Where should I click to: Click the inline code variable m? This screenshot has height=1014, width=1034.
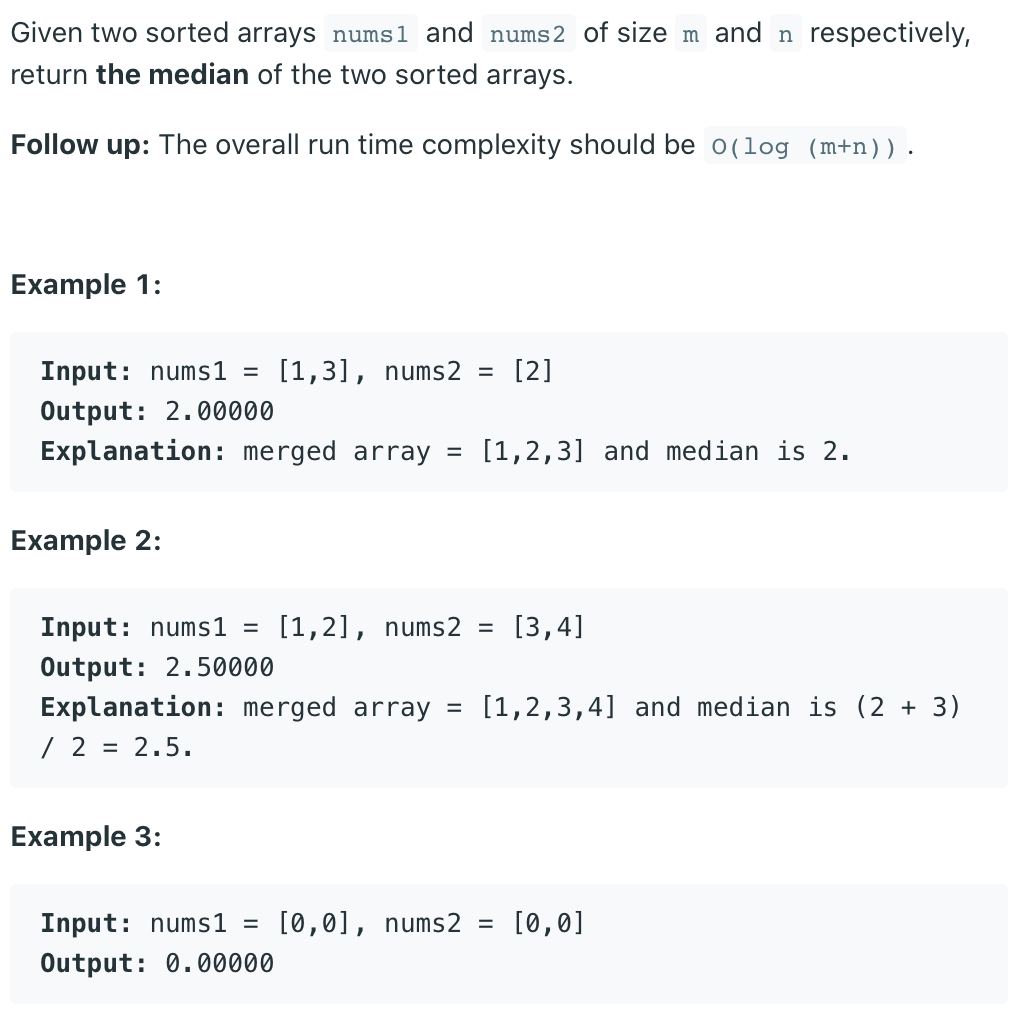tap(690, 34)
